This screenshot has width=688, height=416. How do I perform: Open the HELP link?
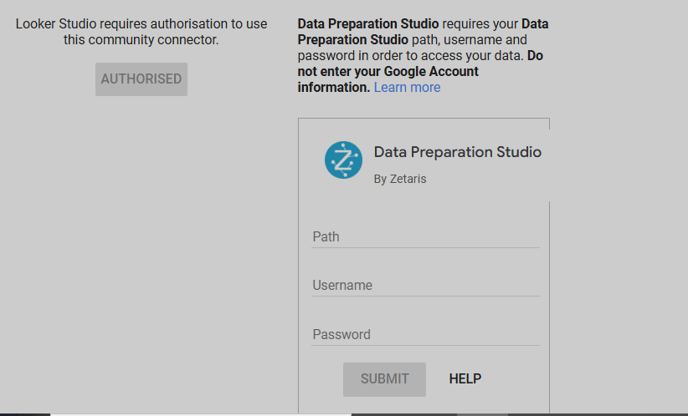click(465, 379)
